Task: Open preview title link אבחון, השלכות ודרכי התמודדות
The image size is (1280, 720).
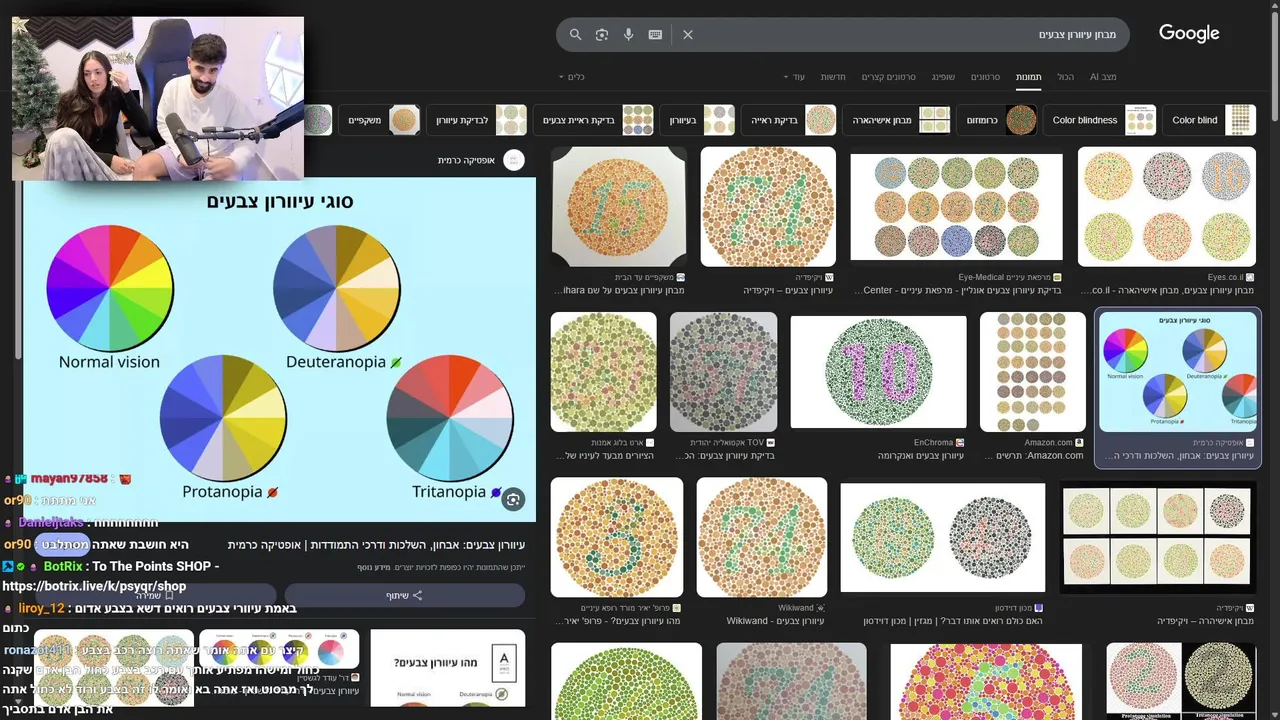Action: 376,545
